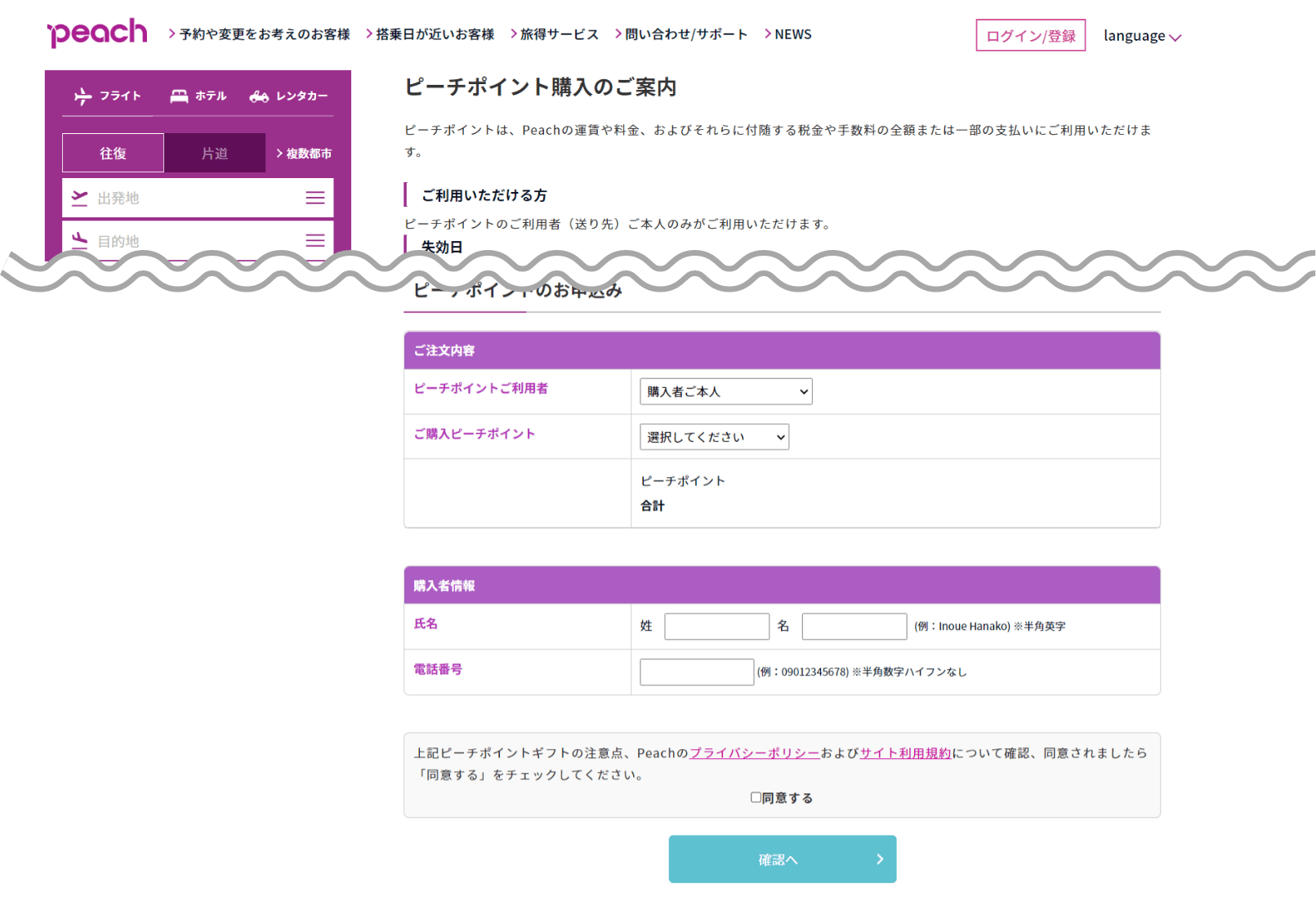The image size is (1316, 915).
Task: Click the arrow icon on 確認へ button
Action: (x=880, y=859)
